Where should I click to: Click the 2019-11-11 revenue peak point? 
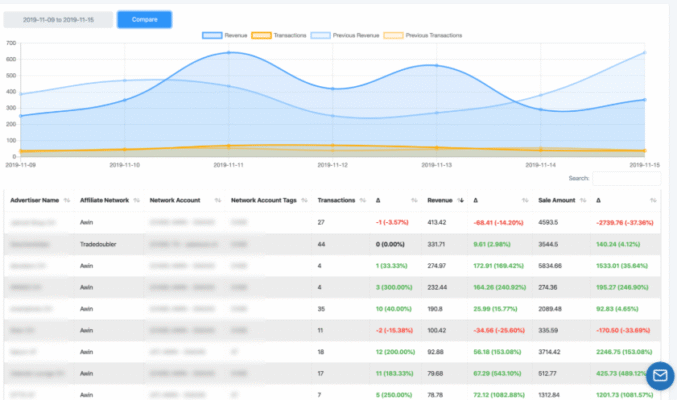coord(229,53)
